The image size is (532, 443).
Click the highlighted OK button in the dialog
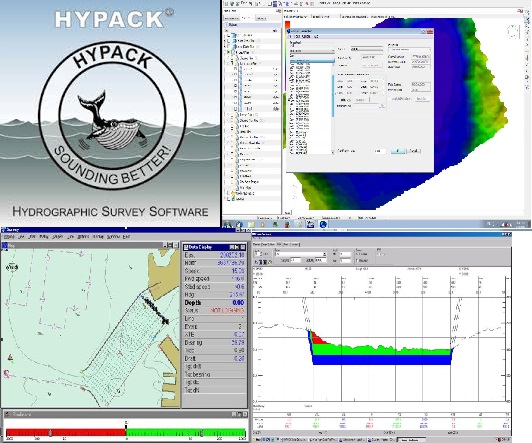pos(397,151)
